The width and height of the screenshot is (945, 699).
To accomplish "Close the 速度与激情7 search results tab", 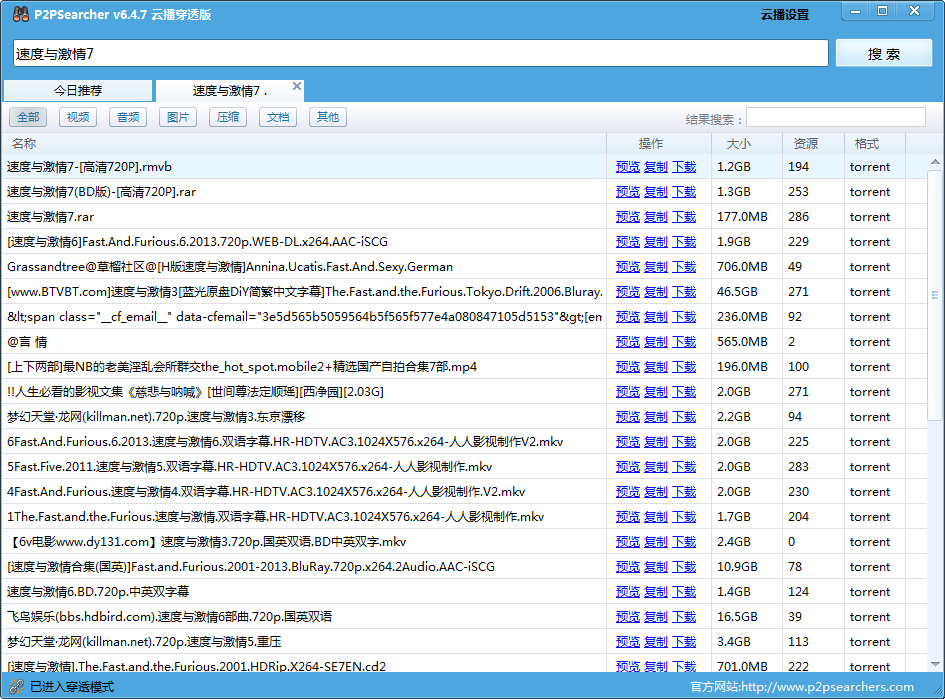I will coord(296,87).
